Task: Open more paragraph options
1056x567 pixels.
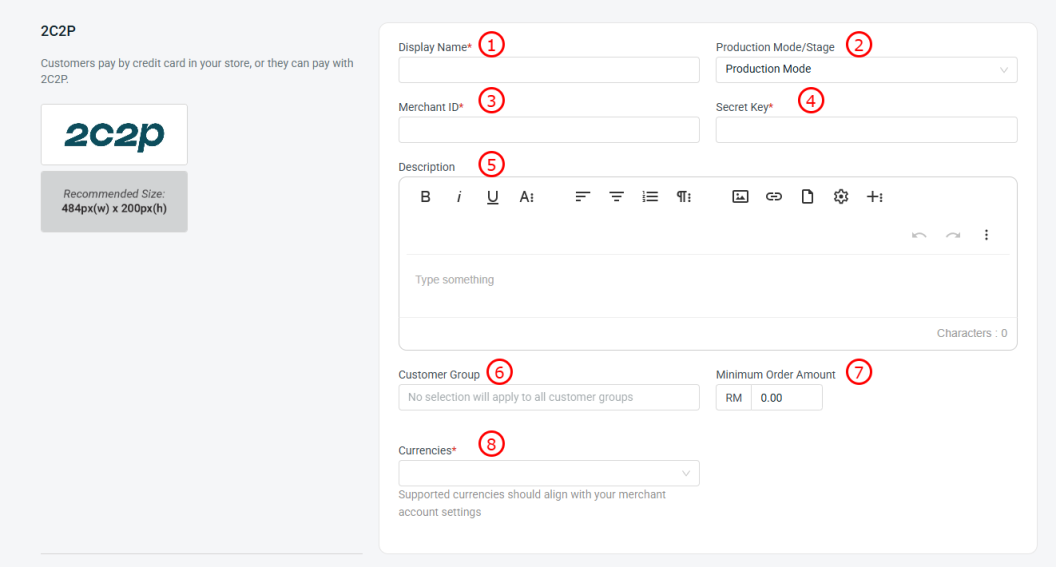Action: 684,197
